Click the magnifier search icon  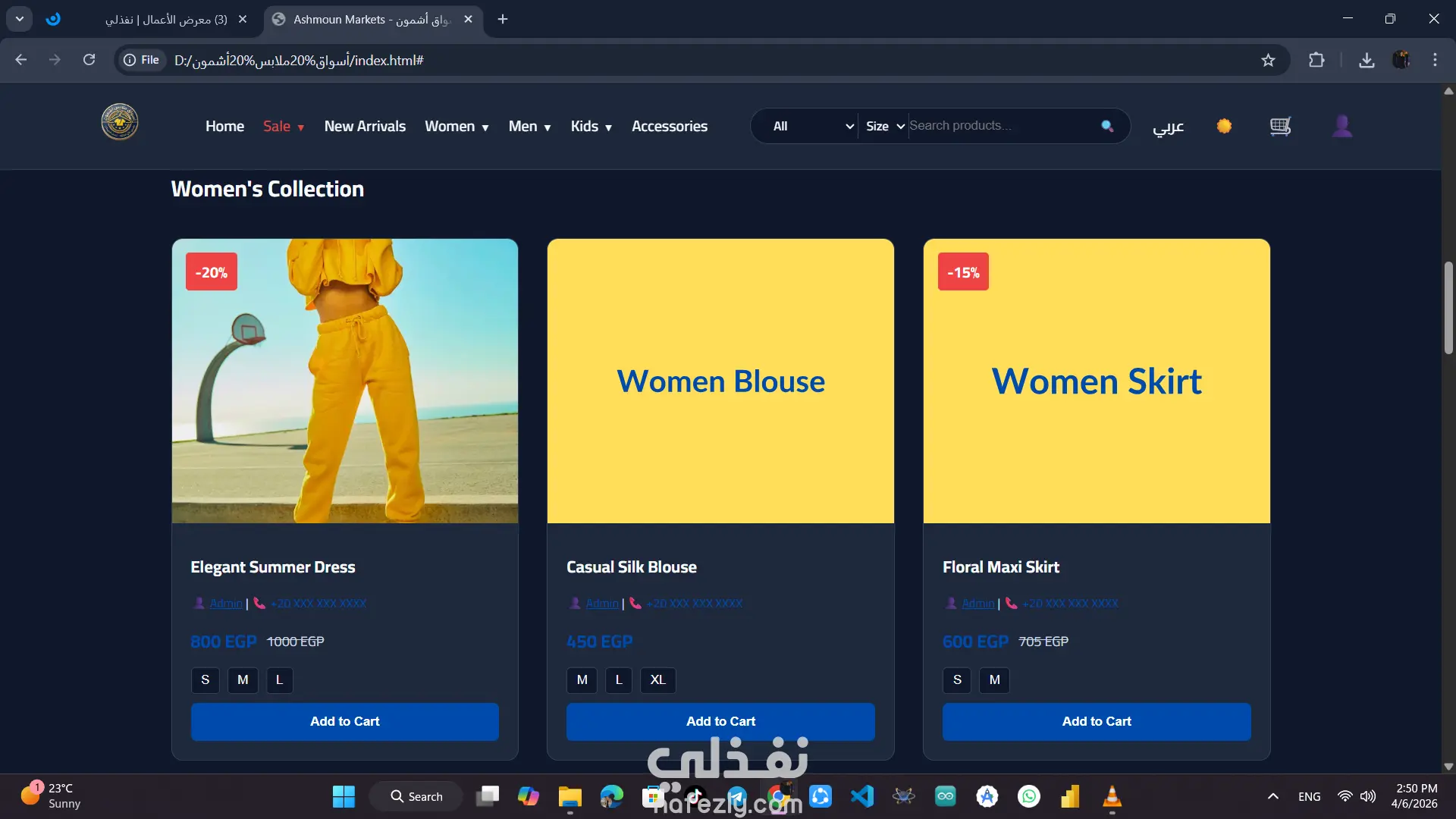pos(1107,126)
